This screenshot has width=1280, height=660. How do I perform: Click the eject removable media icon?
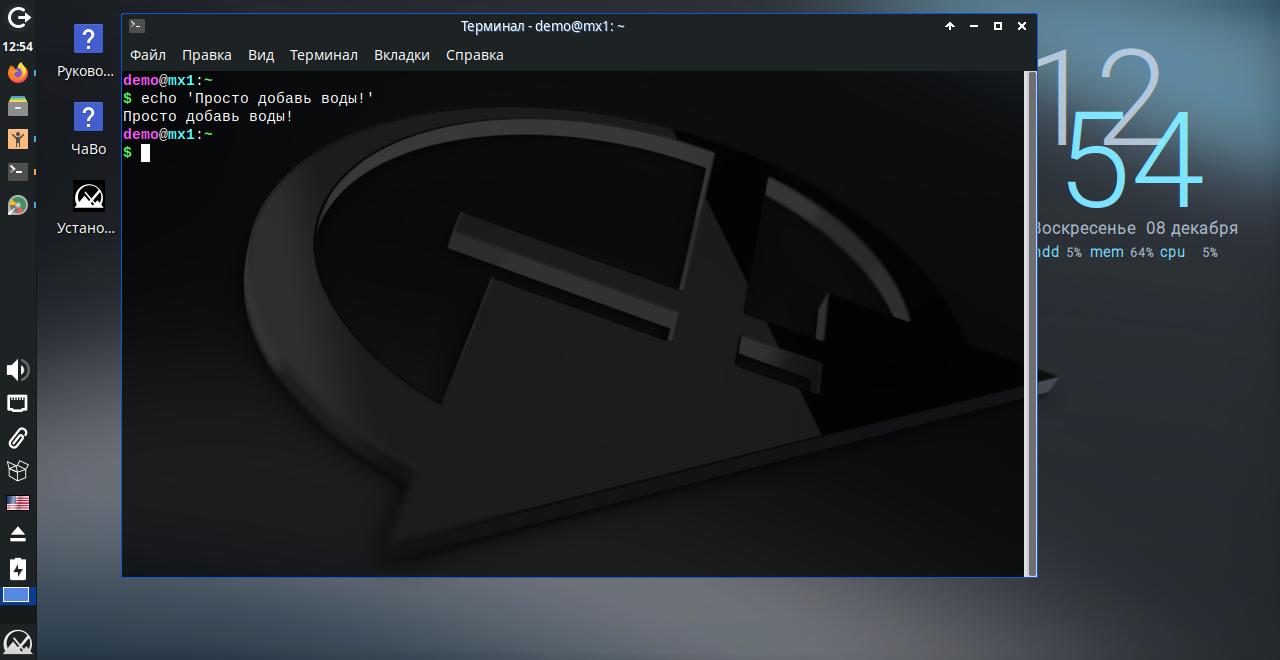(17, 535)
